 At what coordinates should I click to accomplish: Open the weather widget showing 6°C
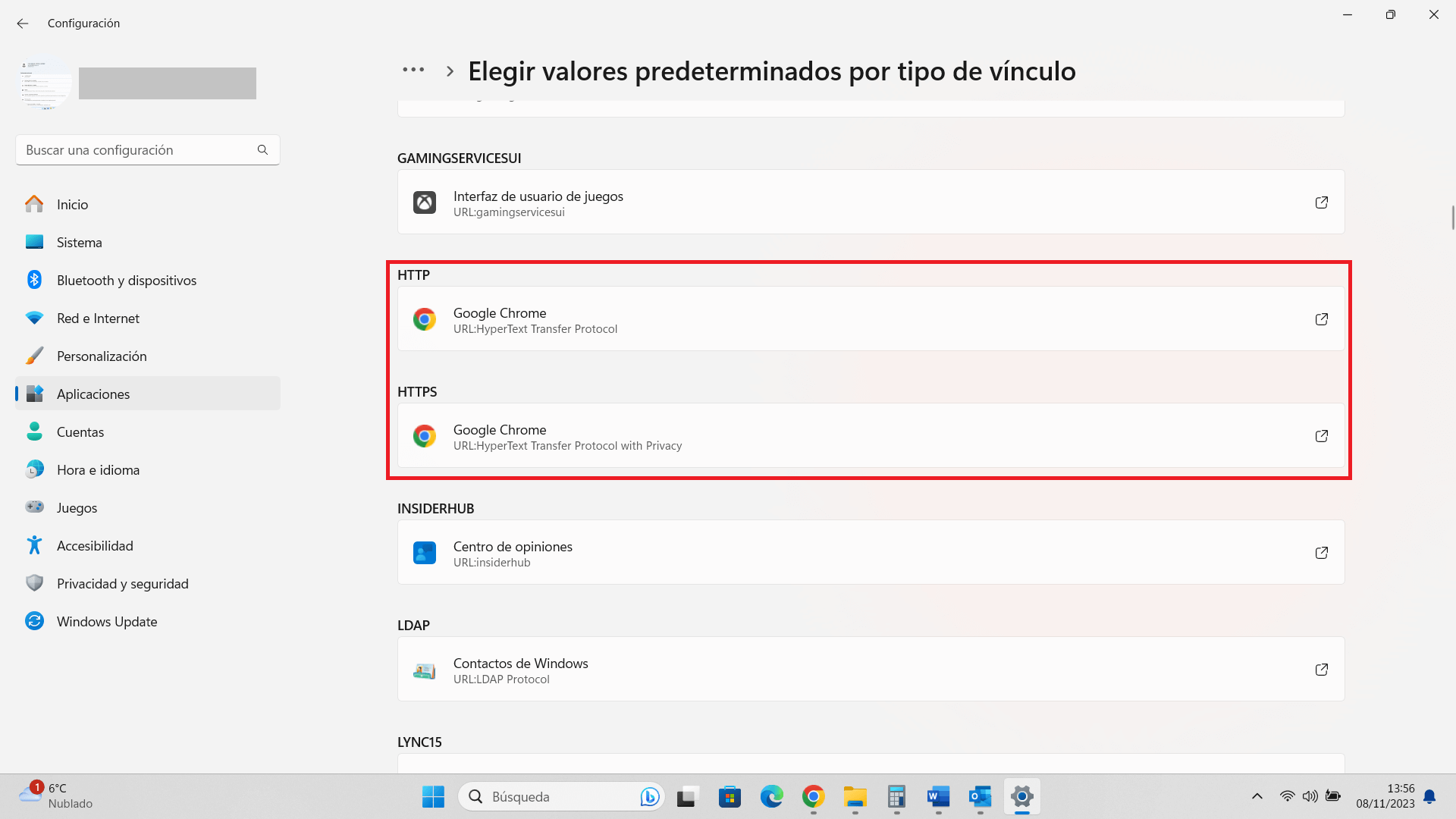point(57,796)
